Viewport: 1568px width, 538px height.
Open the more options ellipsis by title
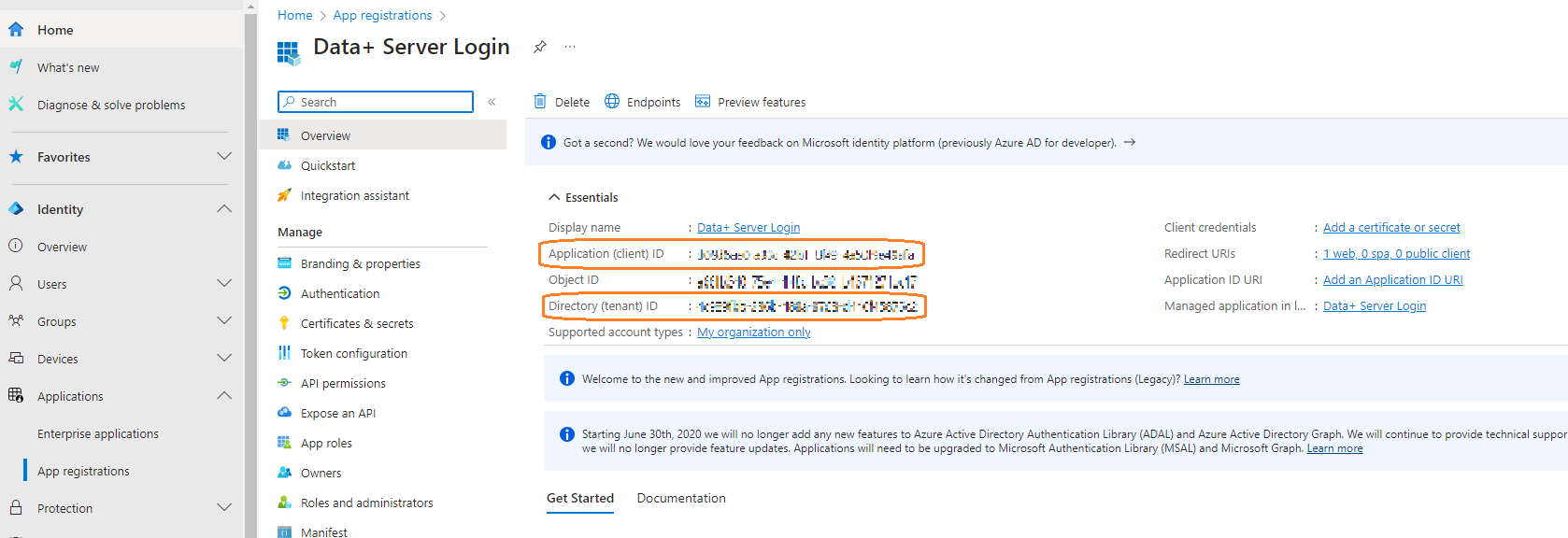[570, 47]
